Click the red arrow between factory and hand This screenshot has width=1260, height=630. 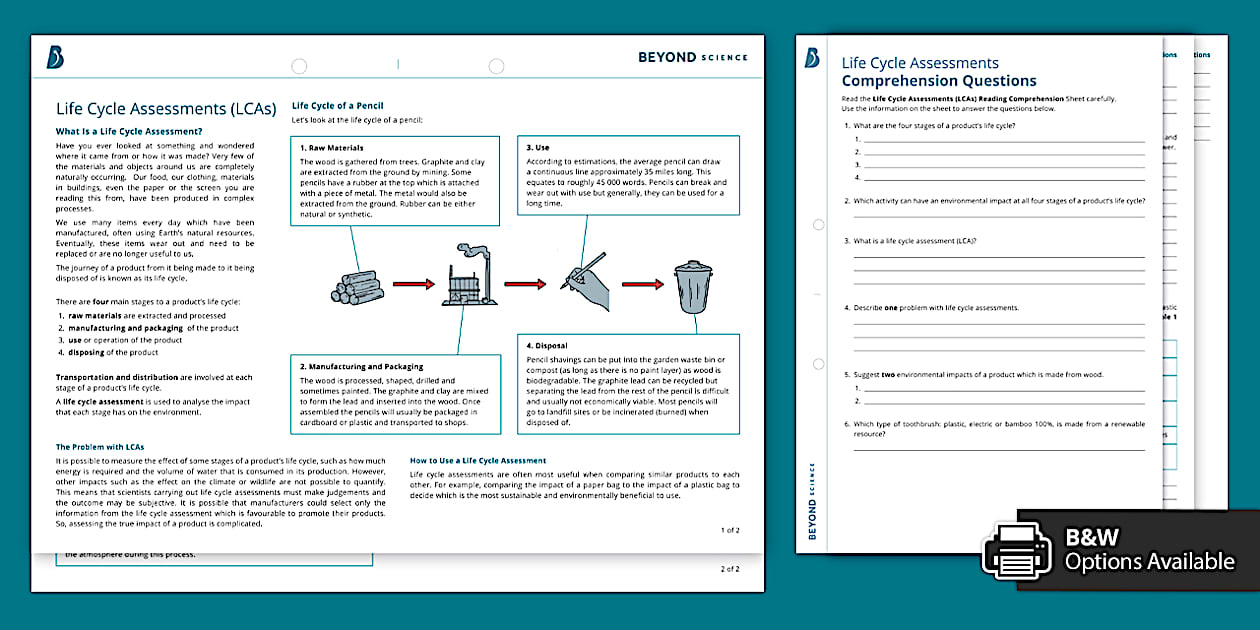point(525,285)
